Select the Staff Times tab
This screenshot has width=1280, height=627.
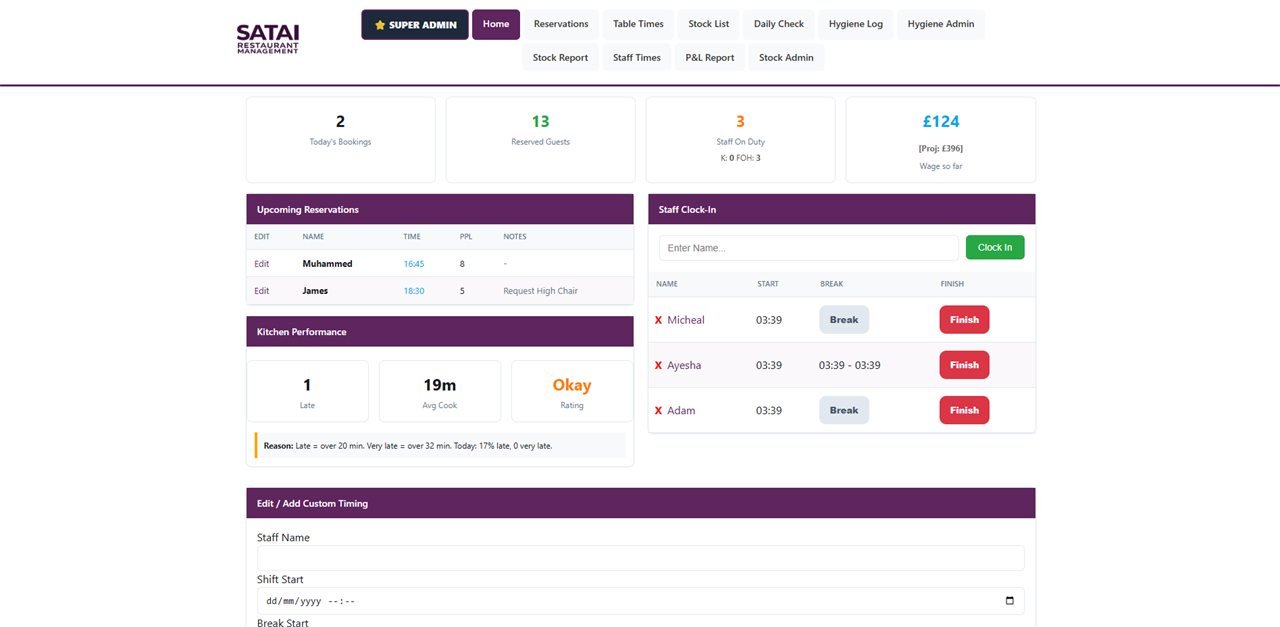click(637, 57)
